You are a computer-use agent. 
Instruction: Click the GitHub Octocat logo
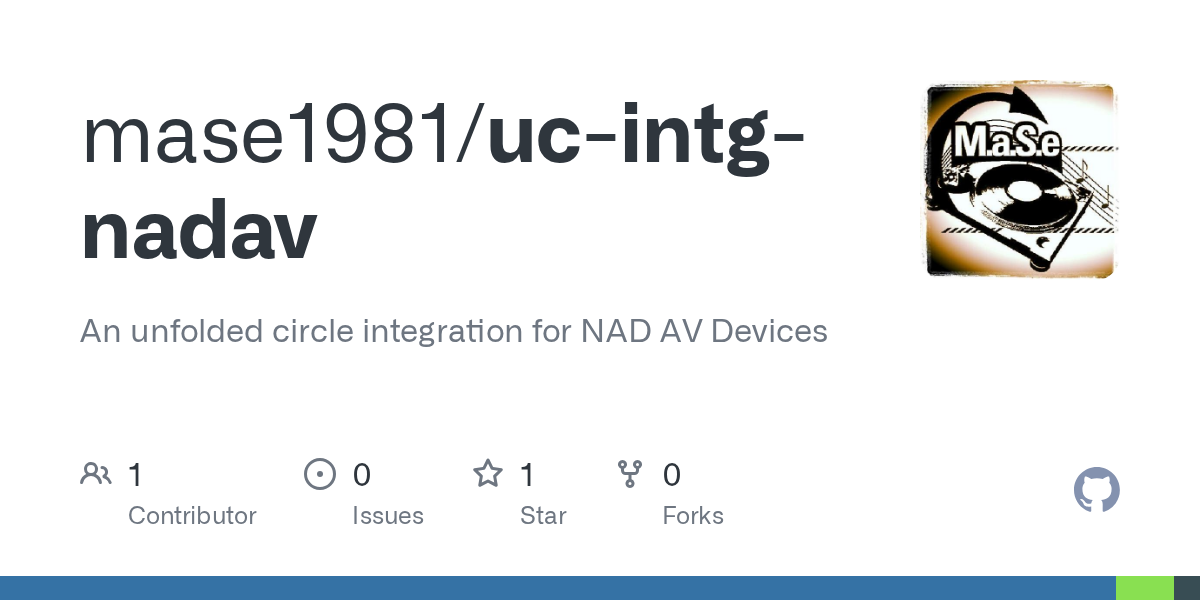click(1096, 490)
